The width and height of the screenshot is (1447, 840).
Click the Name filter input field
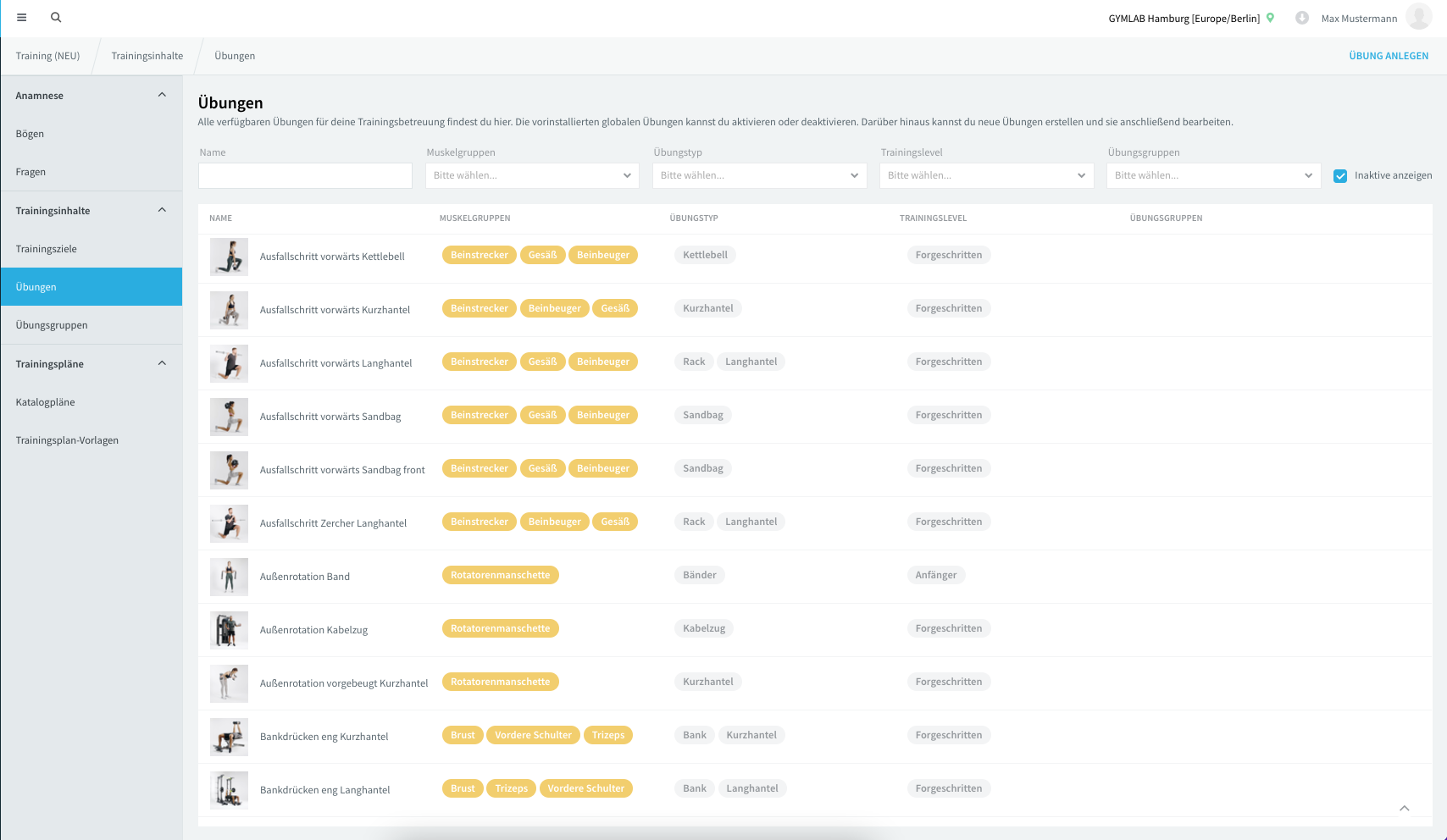tap(305, 175)
